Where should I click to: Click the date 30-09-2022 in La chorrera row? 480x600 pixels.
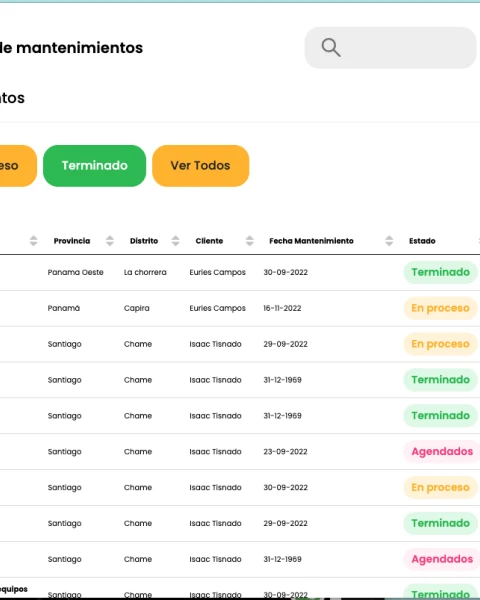pos(286,272)
